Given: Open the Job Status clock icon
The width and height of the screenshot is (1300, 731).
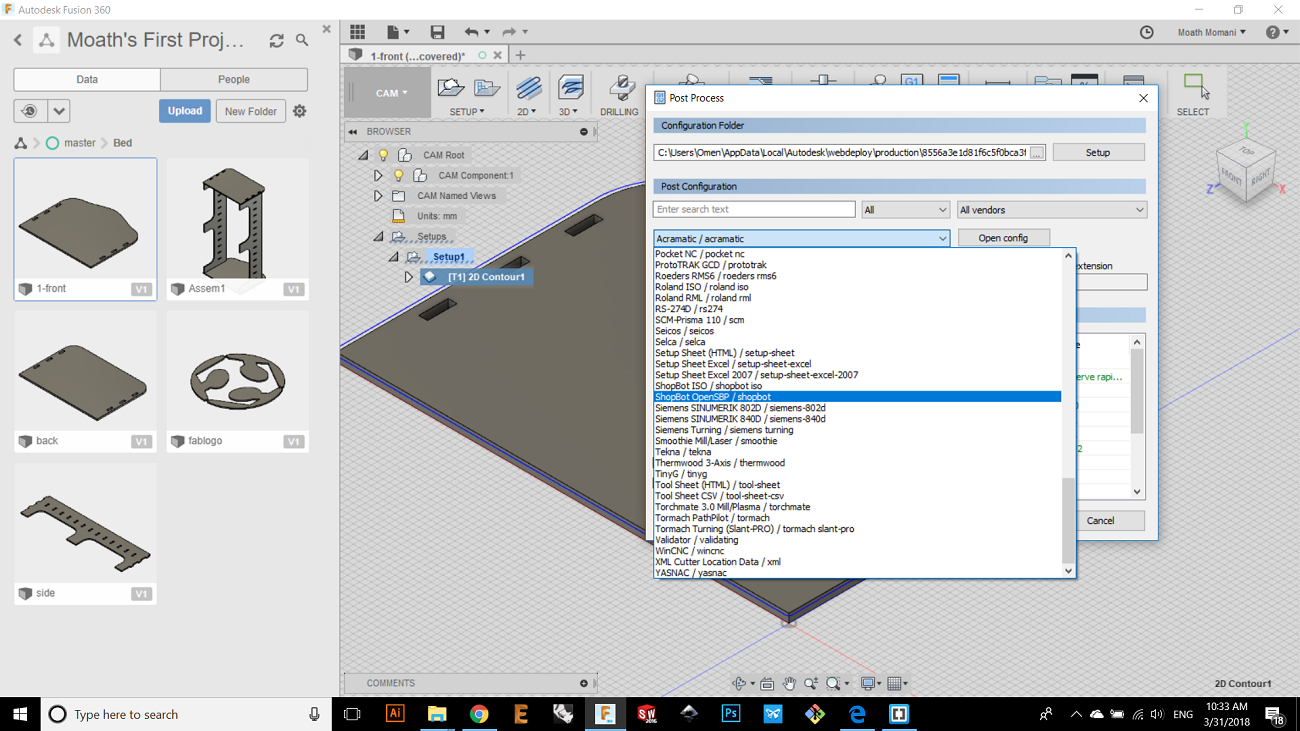Looking at the screenshot, I should tap(1147, 32).
